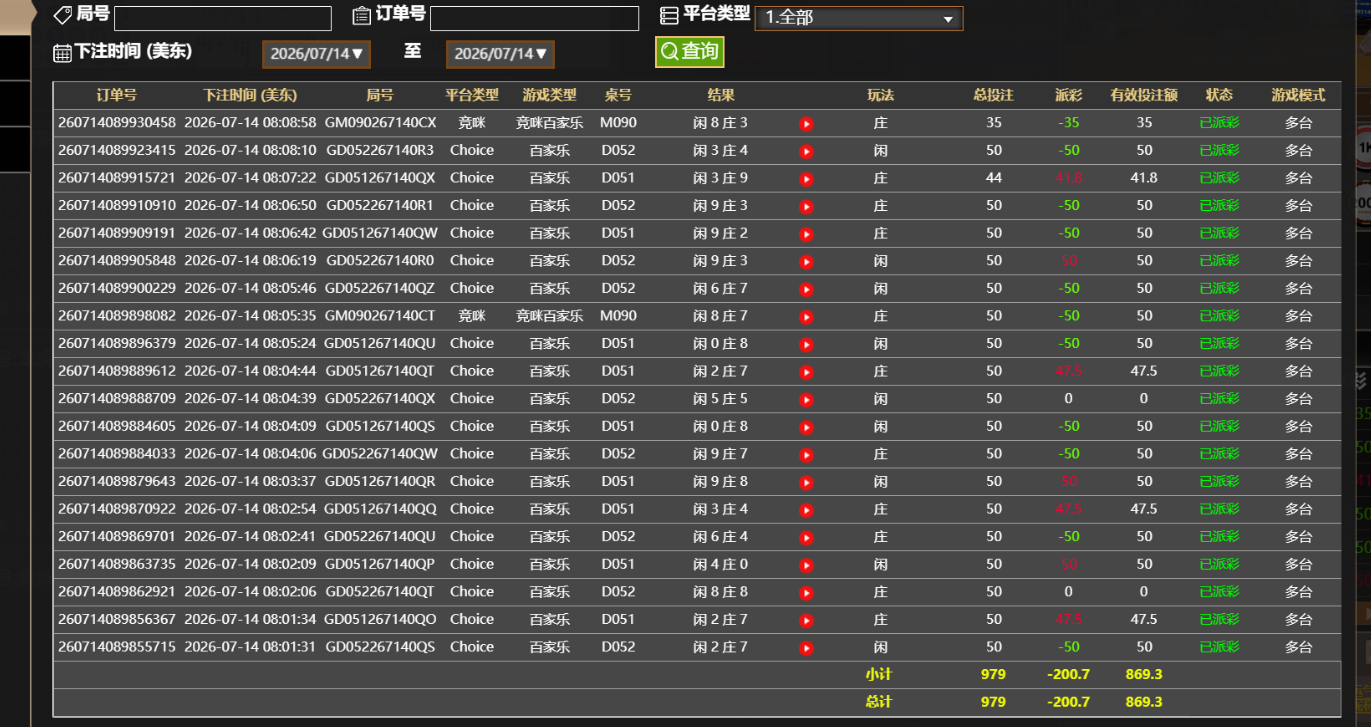Play replay for order 260714089896379
1371x727 pixels.
click(x=806, y=344)
